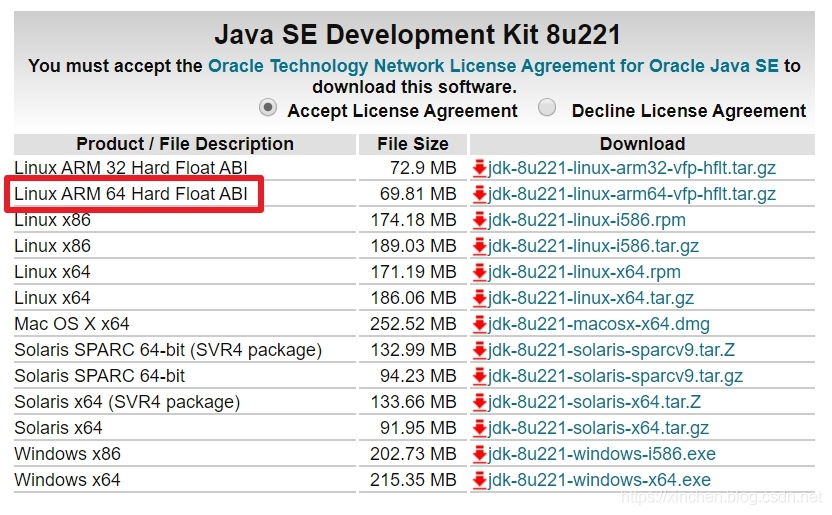832x515 pixels.
Task: Download jdk-8u221-solaris-x64.tar.Z
Action: coord(594,402)
